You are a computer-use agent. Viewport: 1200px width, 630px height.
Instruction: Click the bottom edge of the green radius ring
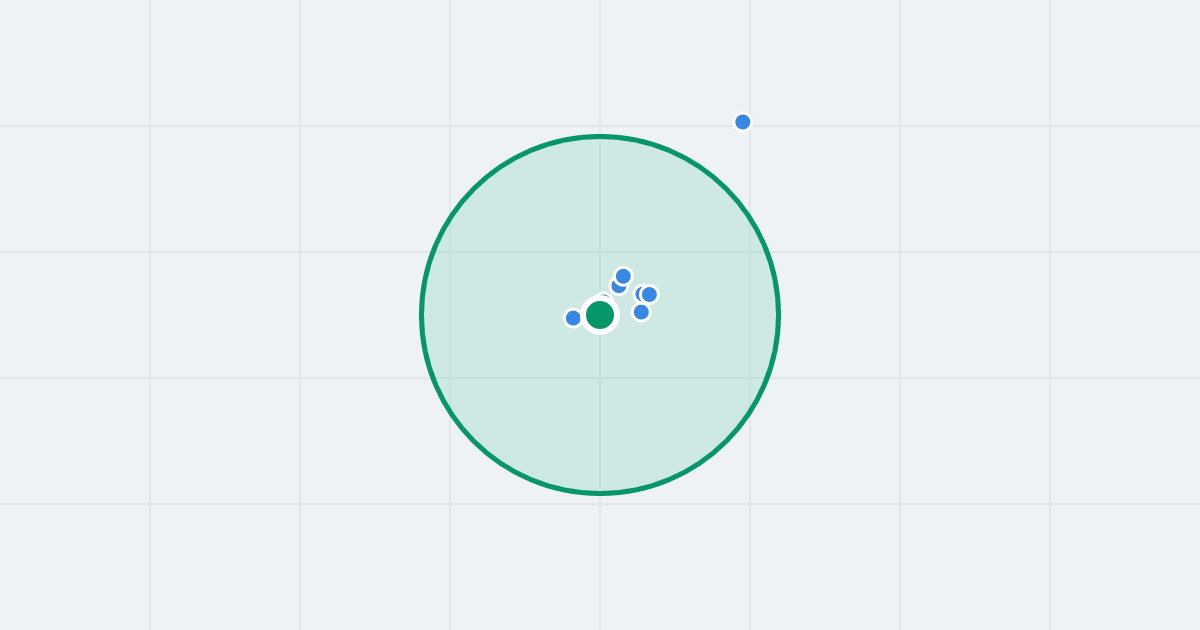pos(600,493)
